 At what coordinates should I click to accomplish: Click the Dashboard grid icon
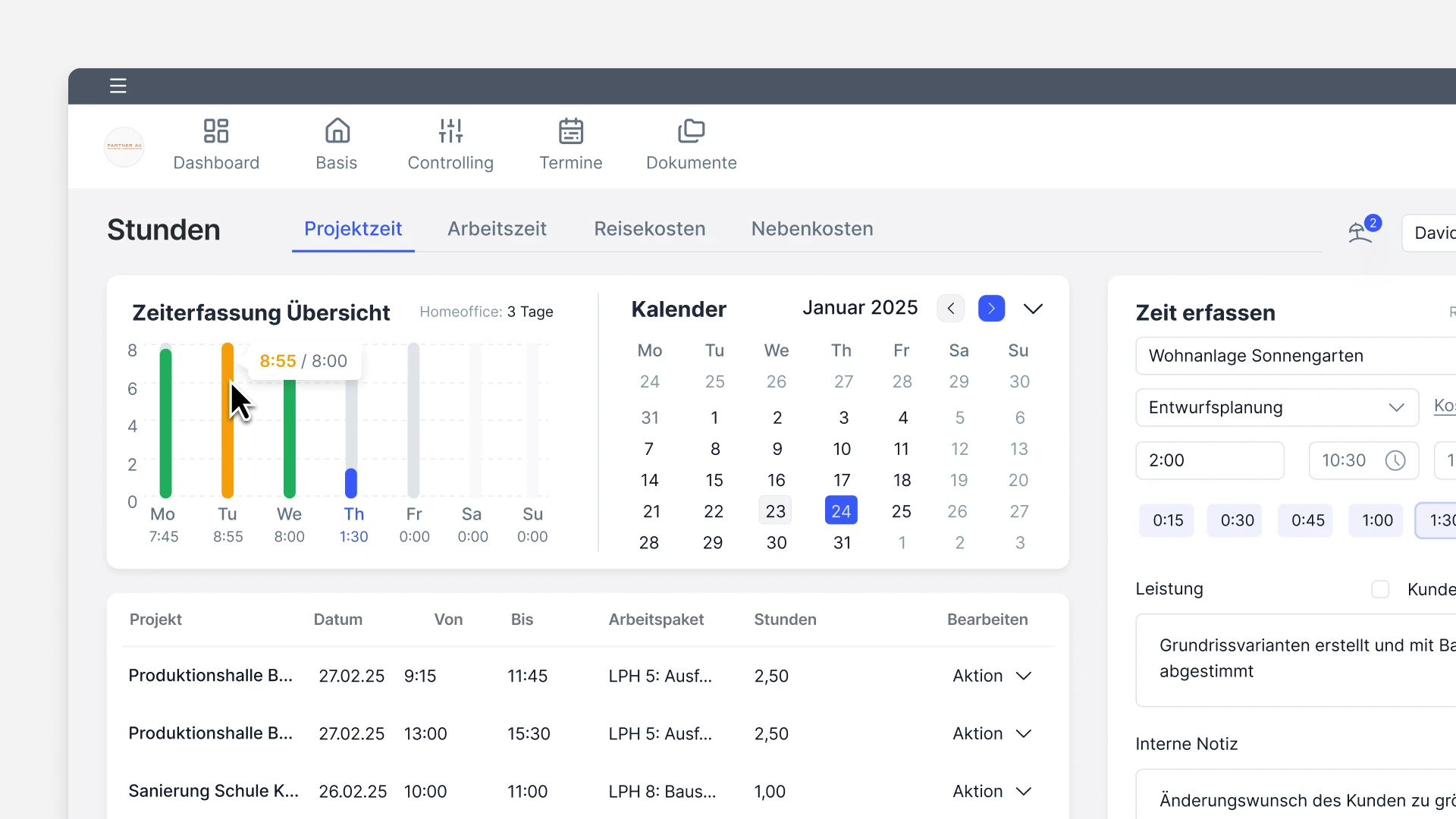[x=216, y=130]
